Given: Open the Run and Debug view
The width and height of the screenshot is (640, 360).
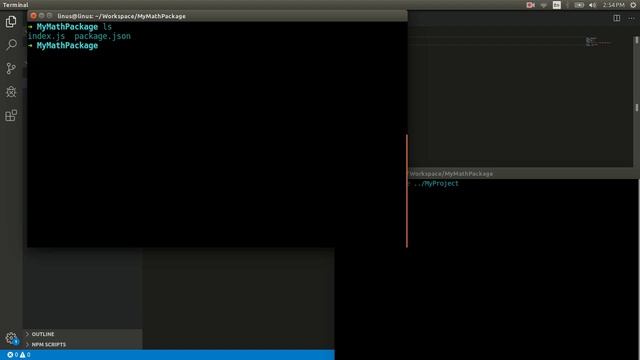Looking at the screenshot, I should 11,91.
